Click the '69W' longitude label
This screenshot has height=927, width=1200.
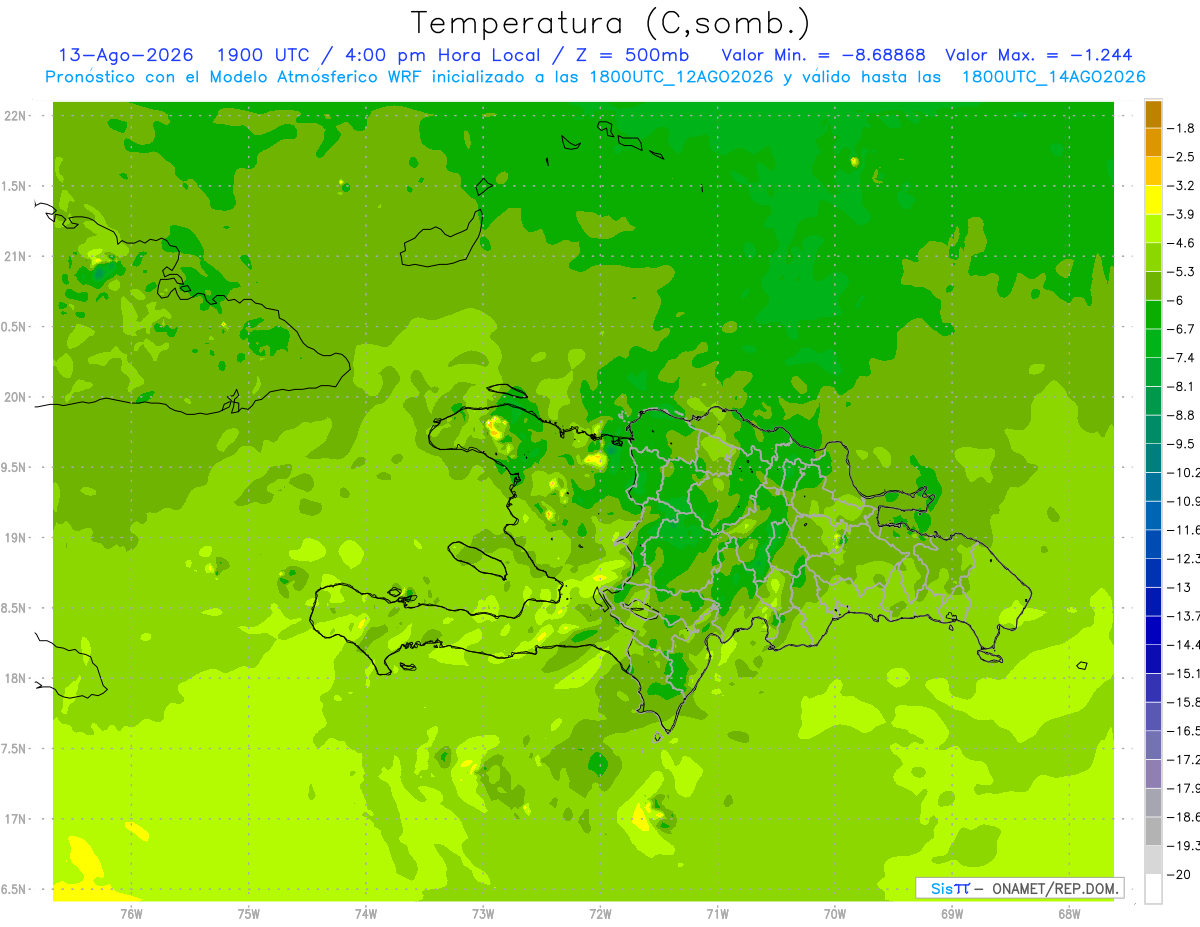[952, 913]
